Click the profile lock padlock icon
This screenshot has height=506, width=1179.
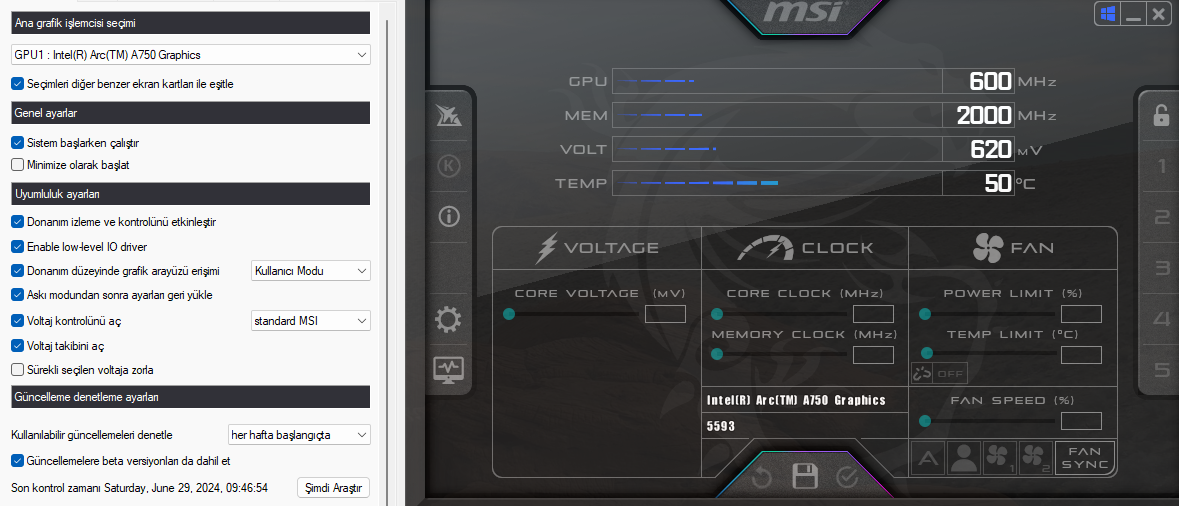pos(1162,115)
